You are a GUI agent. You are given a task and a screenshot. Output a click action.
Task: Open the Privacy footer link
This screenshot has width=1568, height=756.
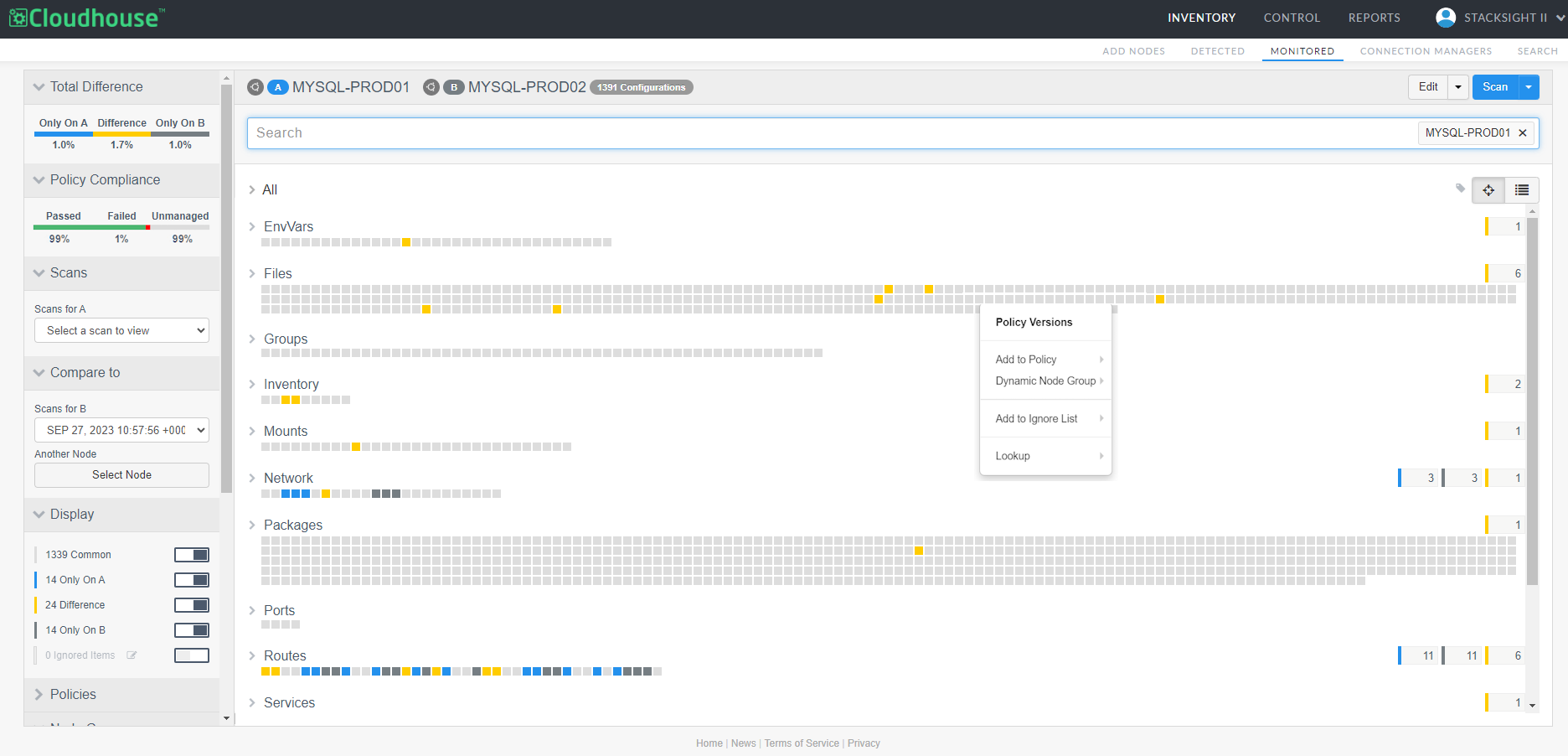pyautogui.click(x=864, y=743)
